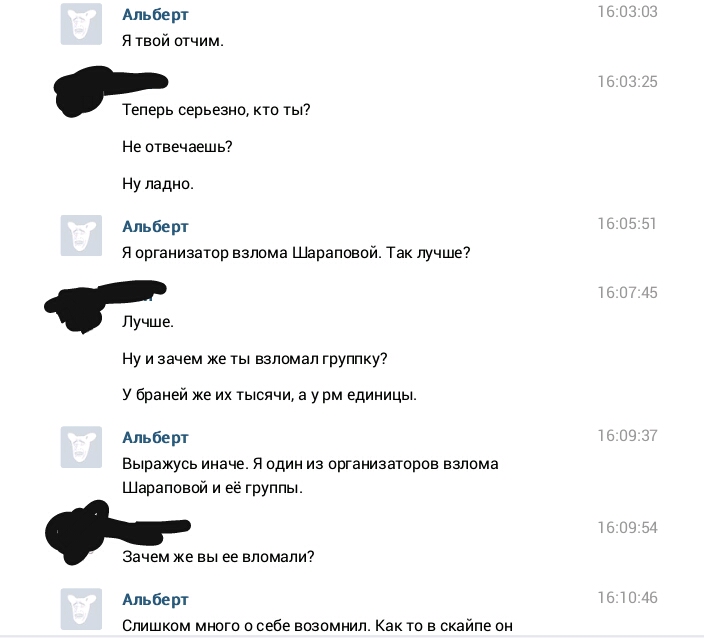Click the 16:09:54 timestamp
The image size is (704, 638).
[x=627, y=528]
